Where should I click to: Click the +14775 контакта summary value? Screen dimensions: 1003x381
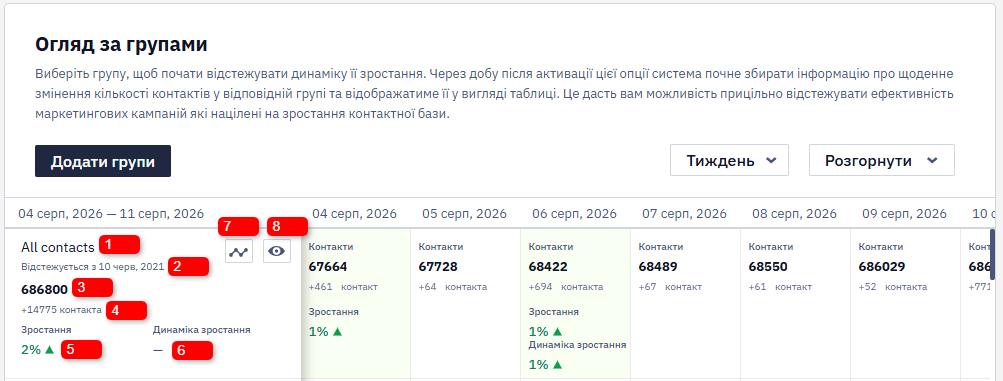pos(61,309)
